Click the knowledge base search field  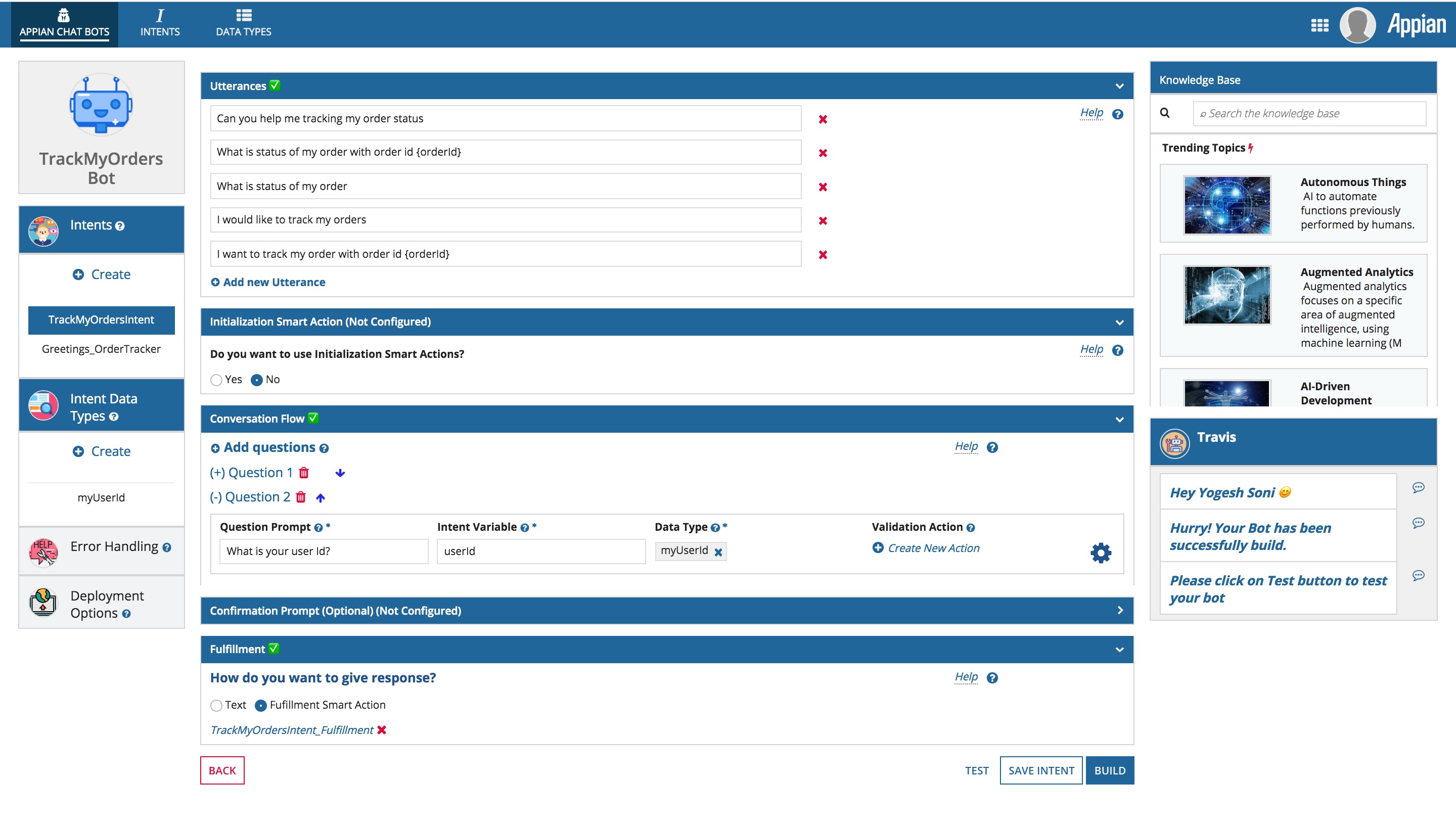click(x=1309, y=114)
